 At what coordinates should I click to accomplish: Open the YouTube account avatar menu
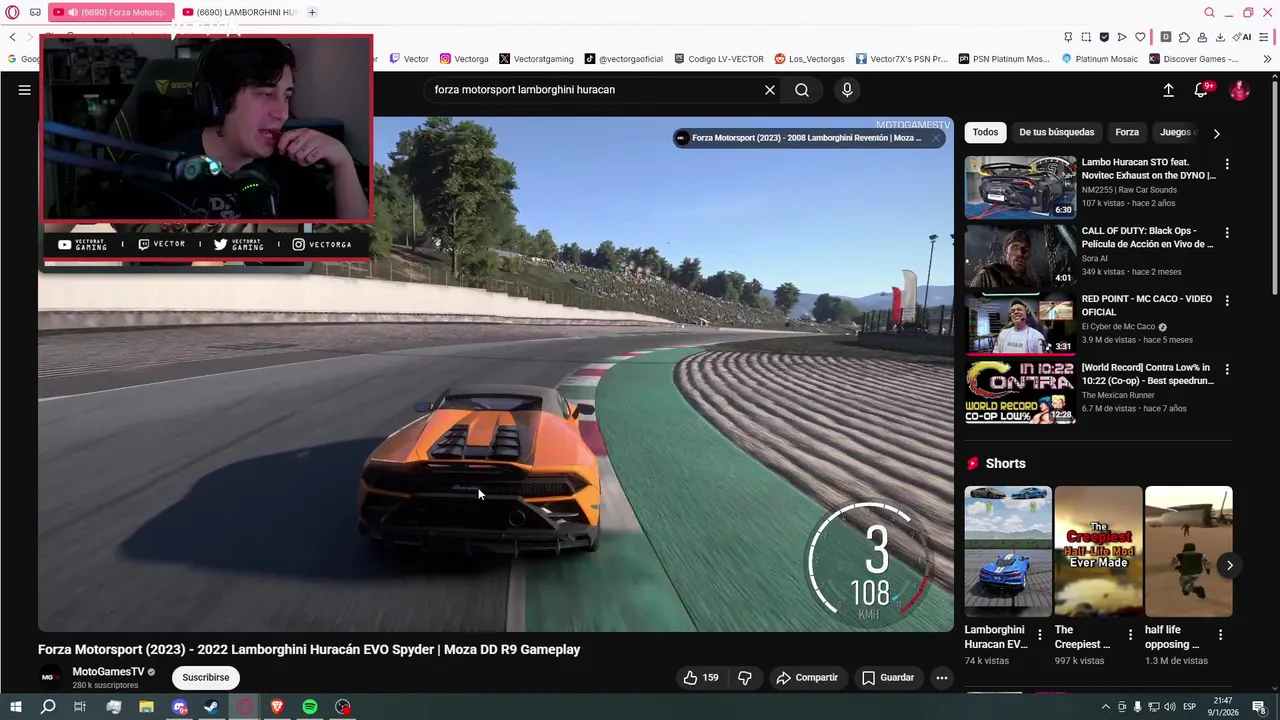pos(1239,90)
